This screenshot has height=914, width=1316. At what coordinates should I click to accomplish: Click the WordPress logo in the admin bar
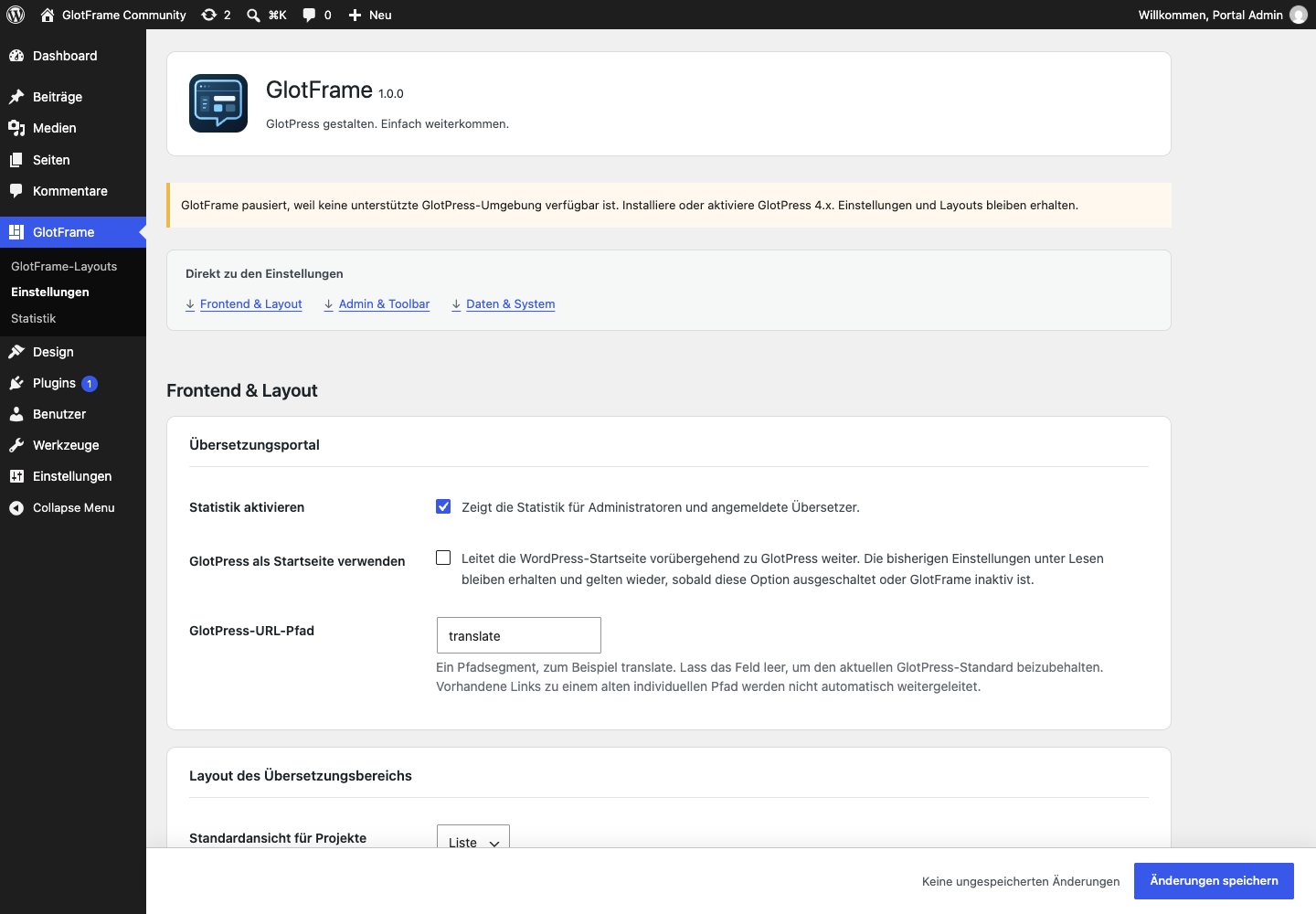[x=16, y=15]
